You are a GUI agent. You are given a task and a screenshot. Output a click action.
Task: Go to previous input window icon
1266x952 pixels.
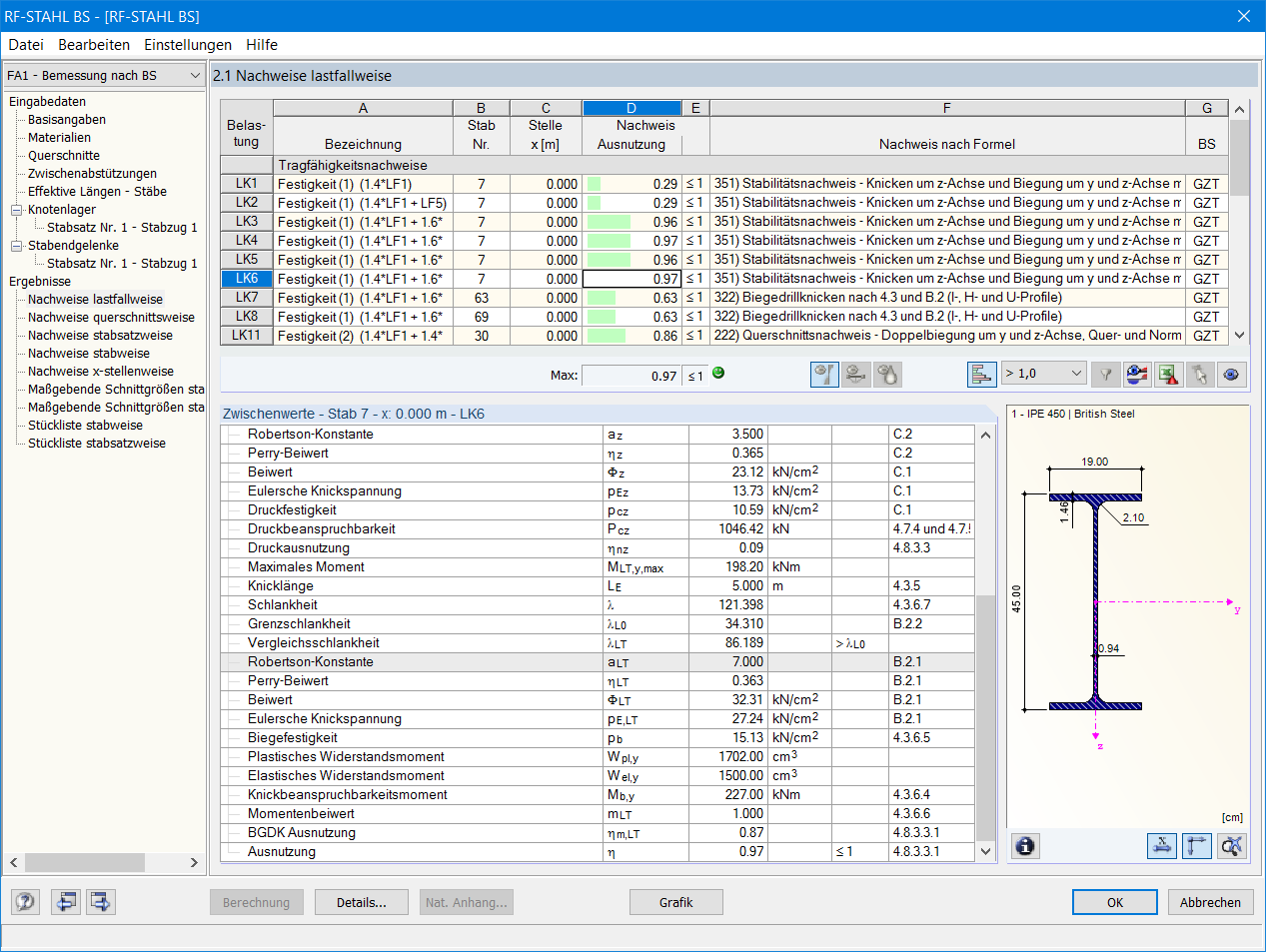[66, 902]
